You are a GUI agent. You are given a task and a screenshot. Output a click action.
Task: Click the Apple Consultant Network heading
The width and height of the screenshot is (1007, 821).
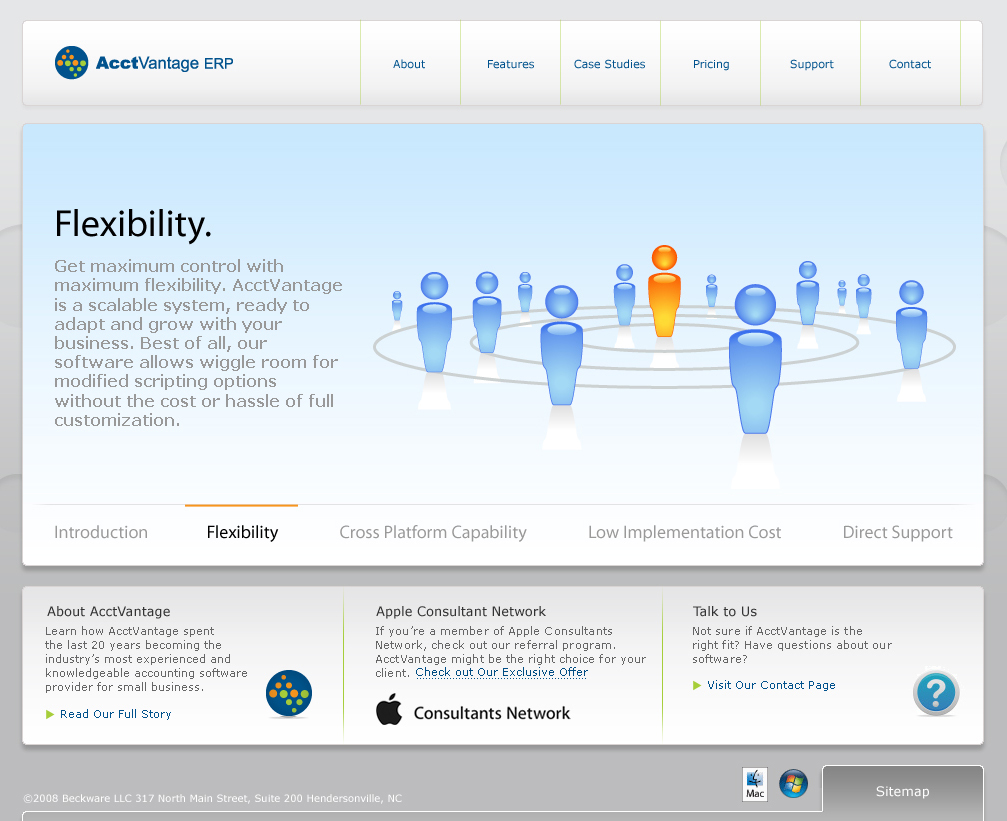tap(461, 612)
